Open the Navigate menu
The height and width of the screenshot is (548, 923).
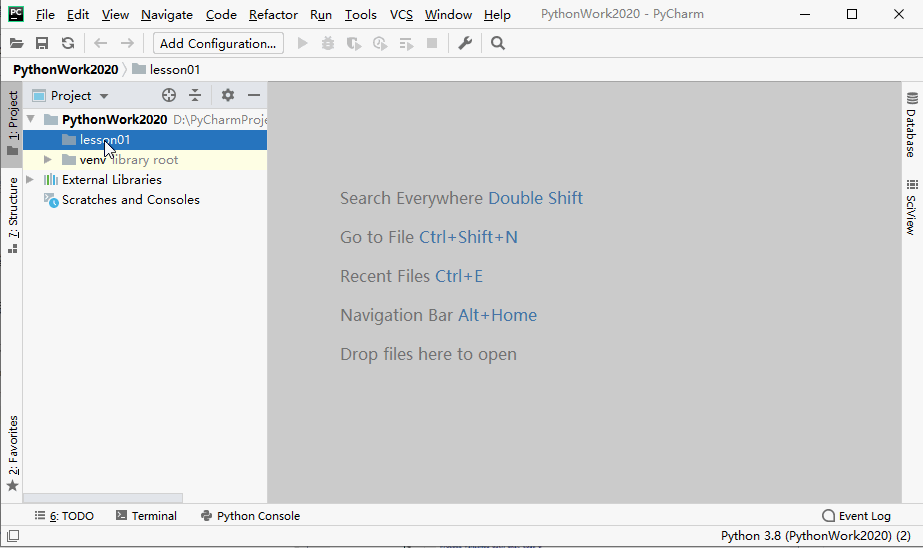[x=167, y=15]
